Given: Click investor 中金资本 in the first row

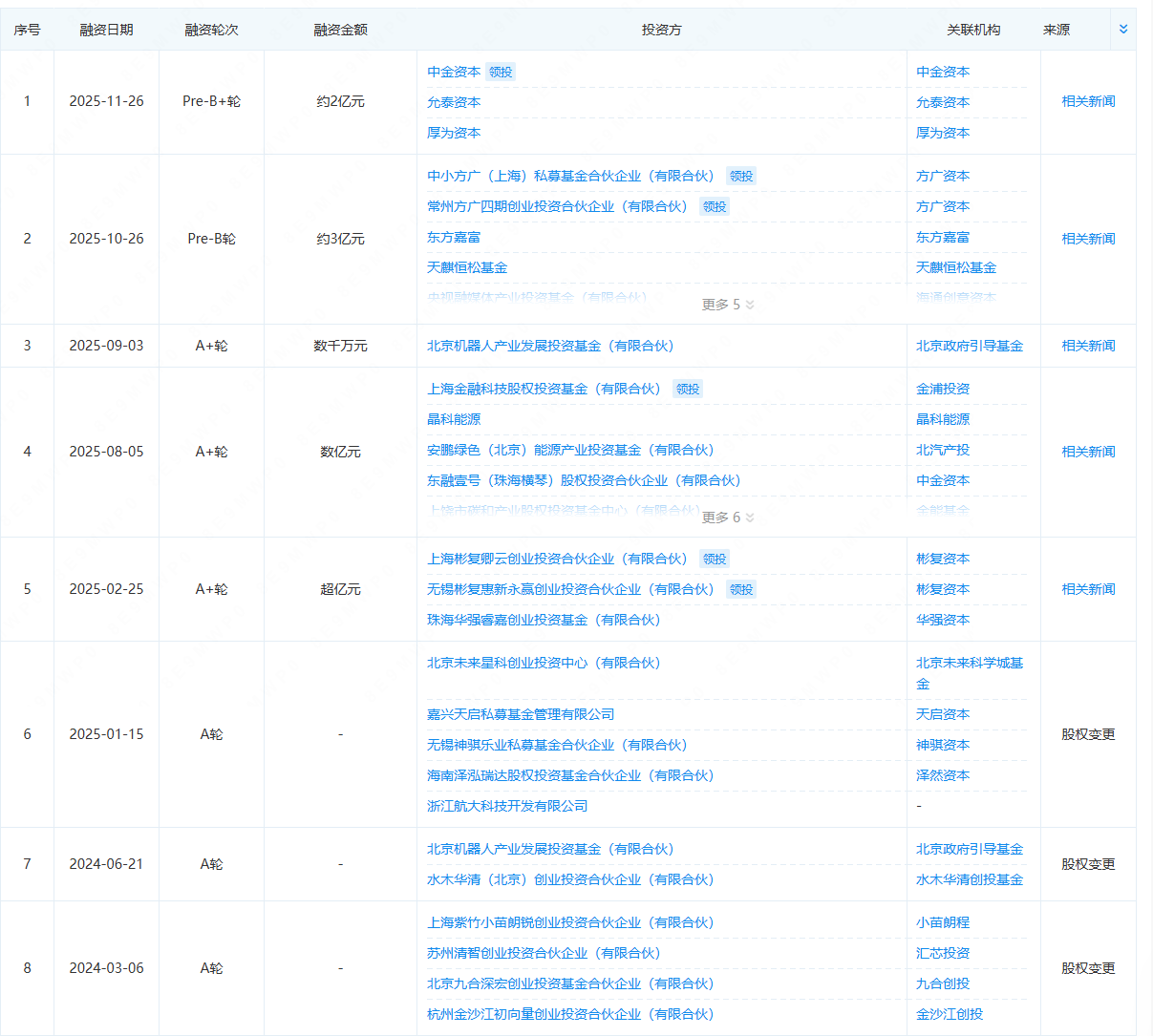Looking at the screenshot, I should (x=454, y=72).
